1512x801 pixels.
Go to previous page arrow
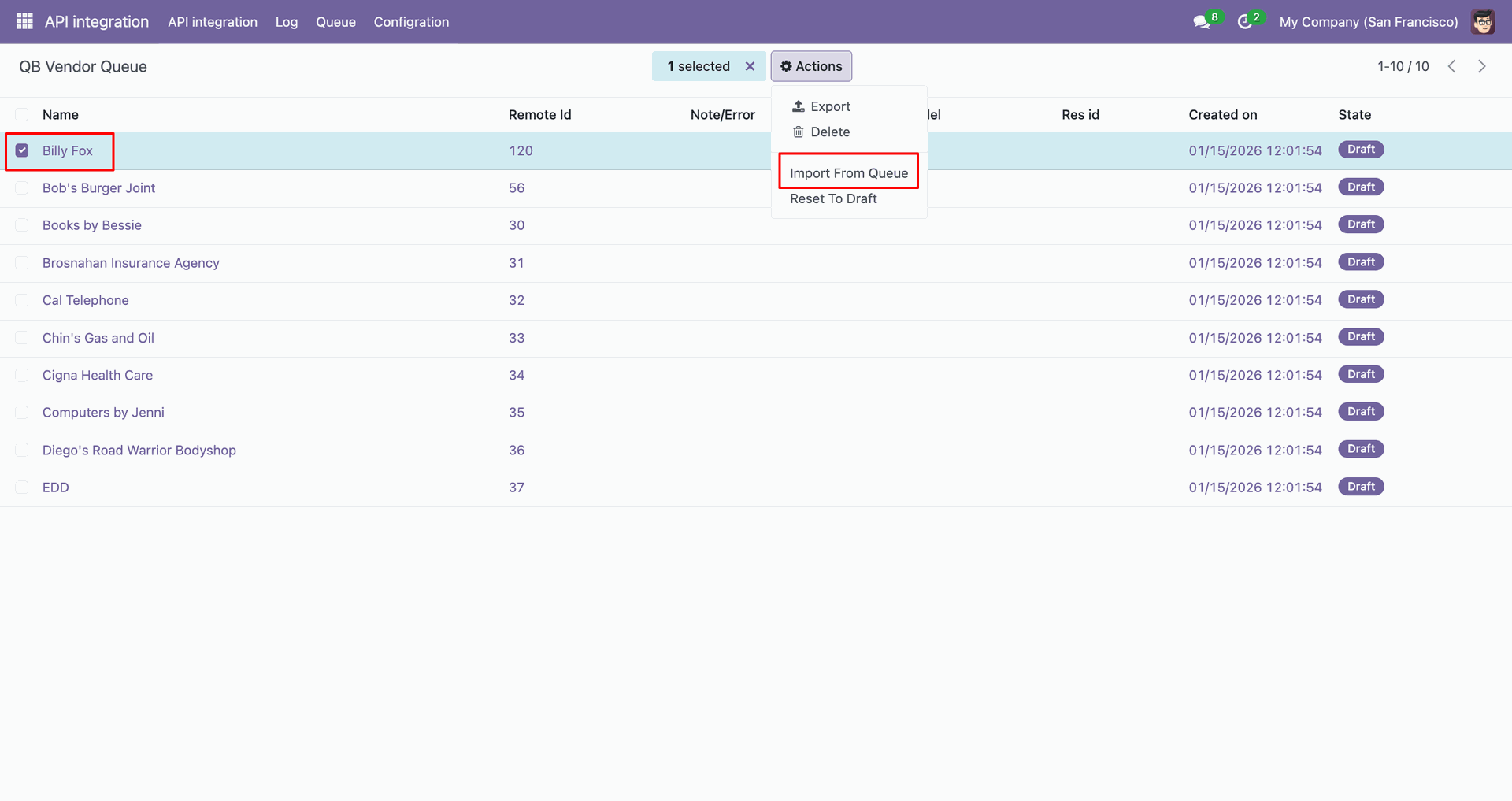(x=1451, y=66)
